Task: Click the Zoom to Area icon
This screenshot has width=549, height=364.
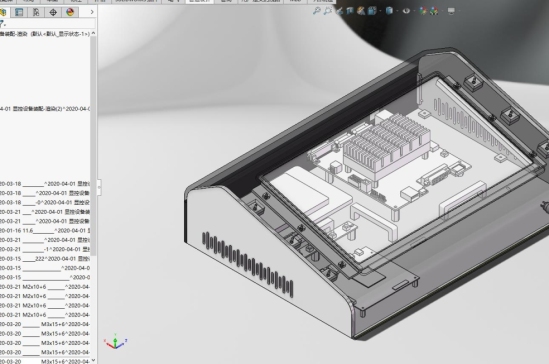Action: [328, 11]
